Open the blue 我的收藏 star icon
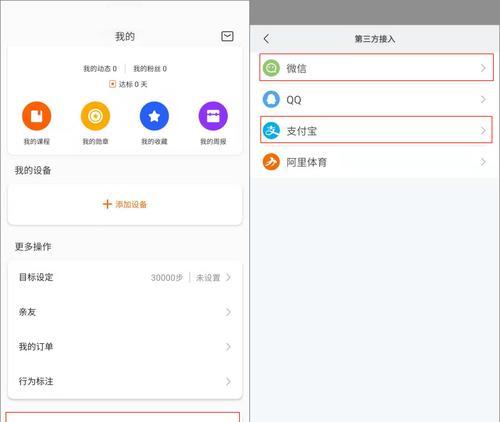This screenshot has height=422, width=500. [154, 116]
